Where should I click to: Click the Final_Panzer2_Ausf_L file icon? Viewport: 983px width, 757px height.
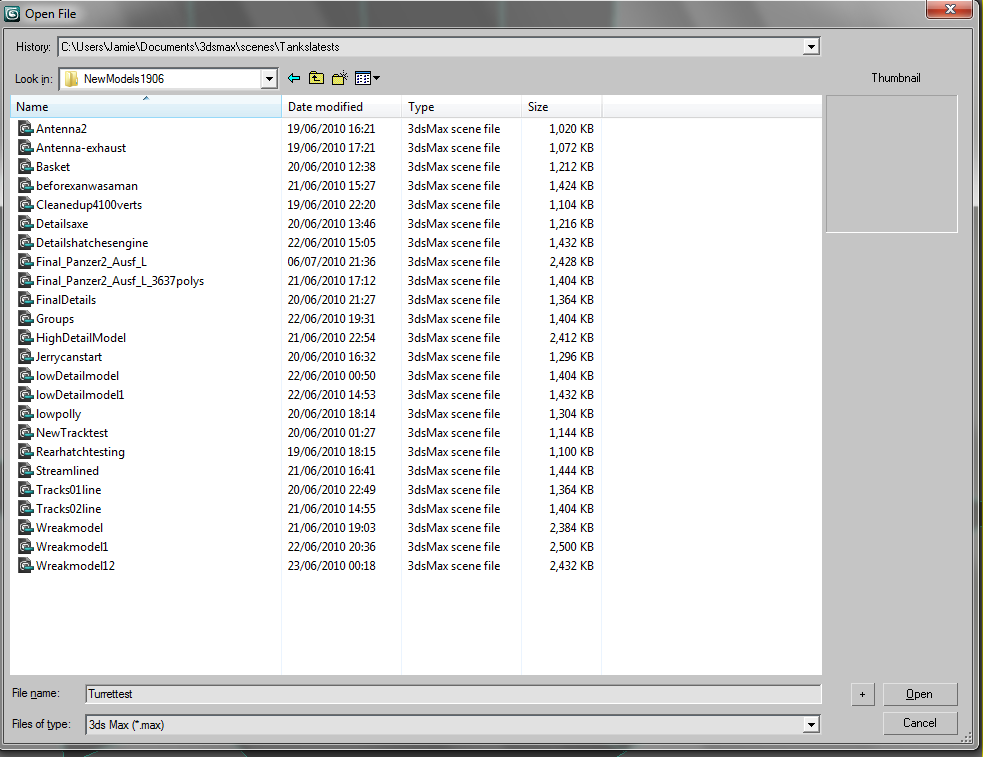[26, 262]
